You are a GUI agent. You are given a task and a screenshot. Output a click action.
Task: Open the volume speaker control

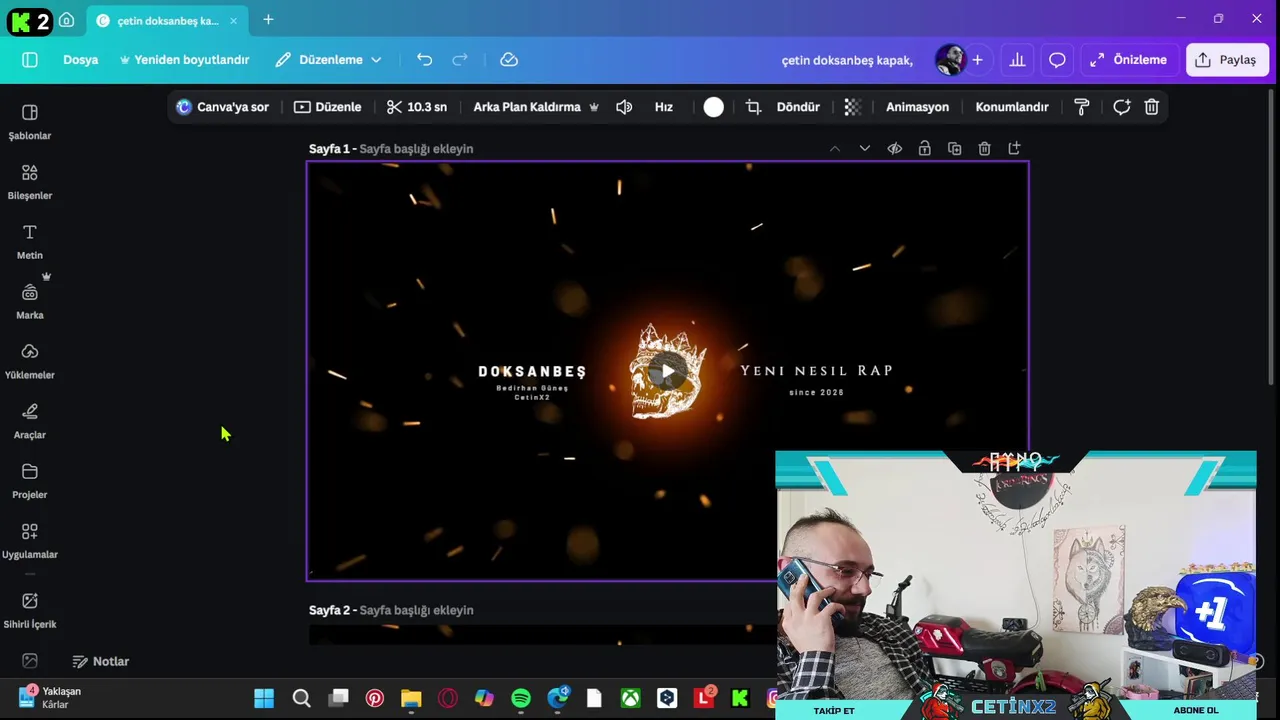pos(624,107)
